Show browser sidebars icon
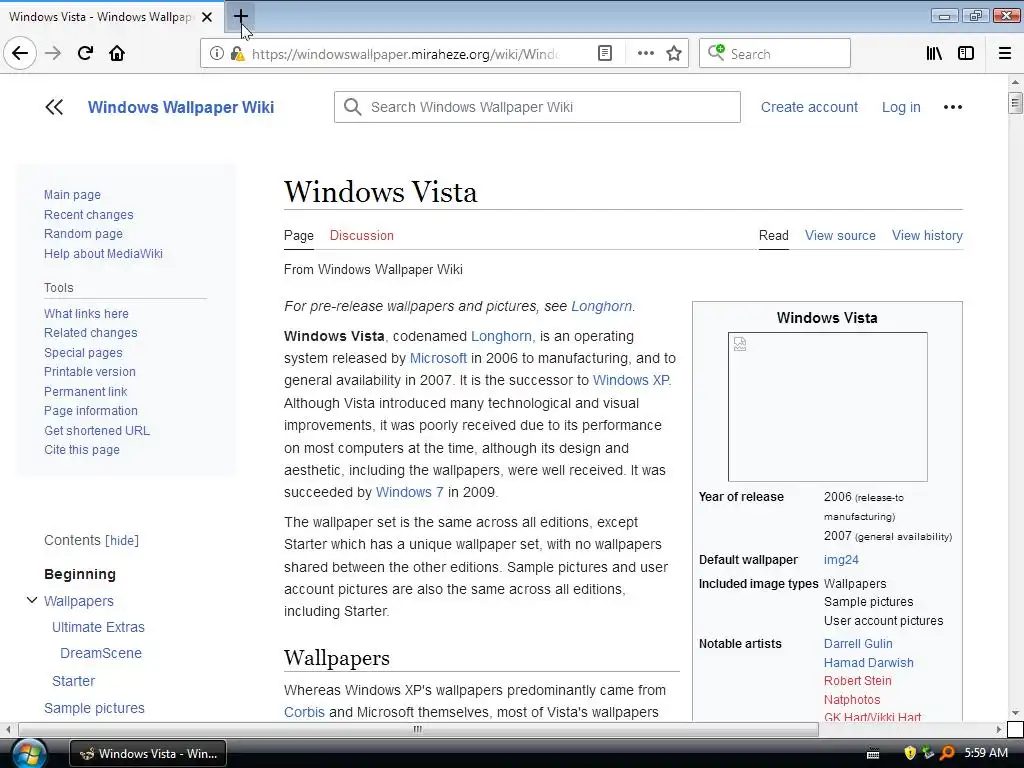The height and width of the screenshot is (768, 1024). pyautogui.click(x=966, y=54)
